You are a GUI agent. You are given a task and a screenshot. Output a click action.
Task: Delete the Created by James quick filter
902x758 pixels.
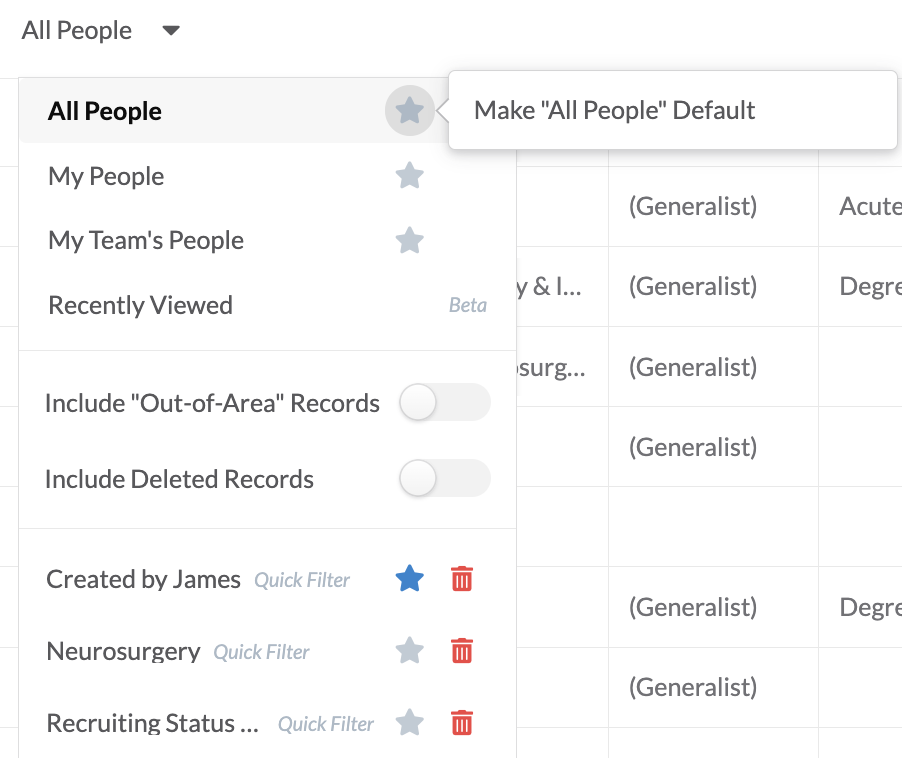[462, 579]
